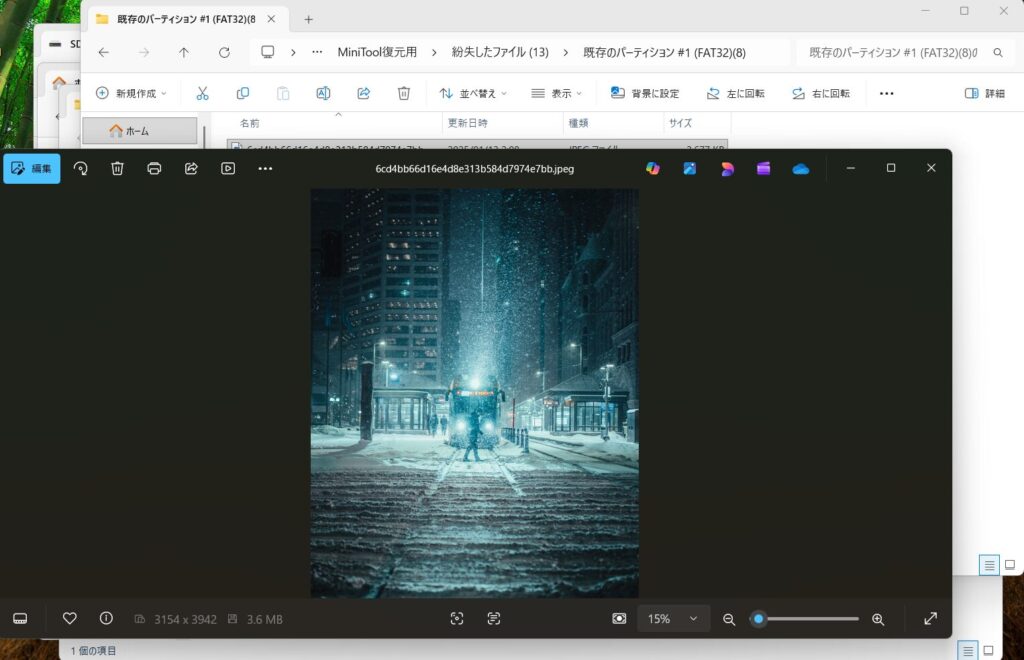Delete the photo with the trash icon
This screenshot has height=660, width=1024.
click(x=117, y=169)
